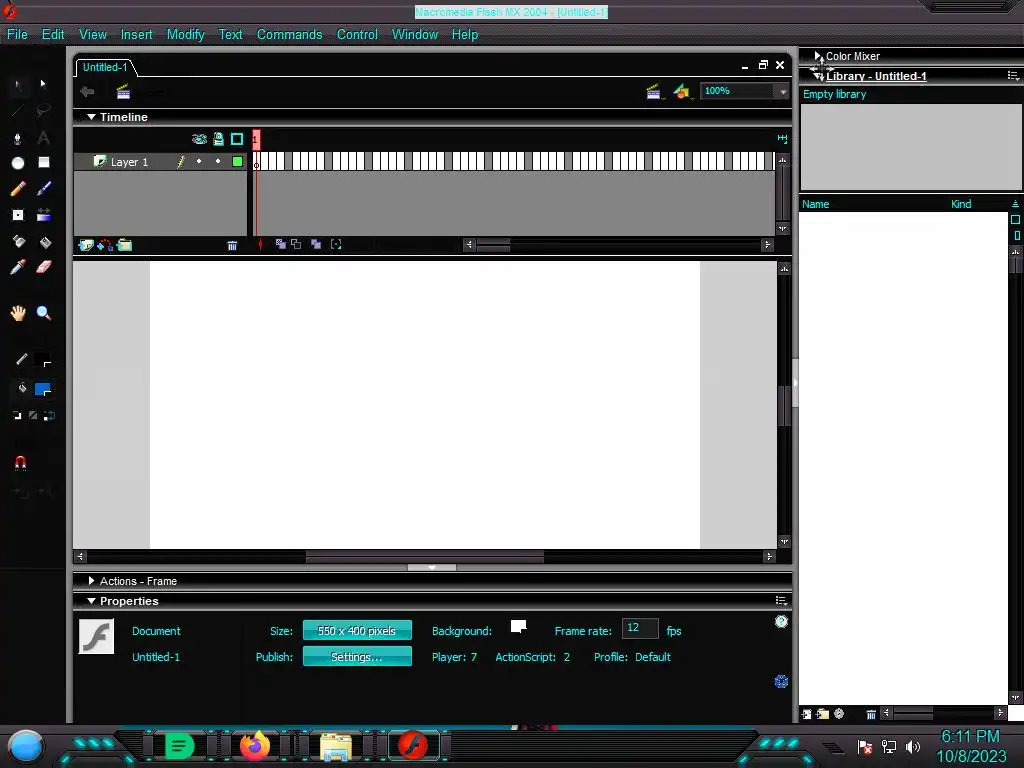Select the Text tool
Image resolution: width=1024 pixels, height=768 pixels.
[43, 138]
